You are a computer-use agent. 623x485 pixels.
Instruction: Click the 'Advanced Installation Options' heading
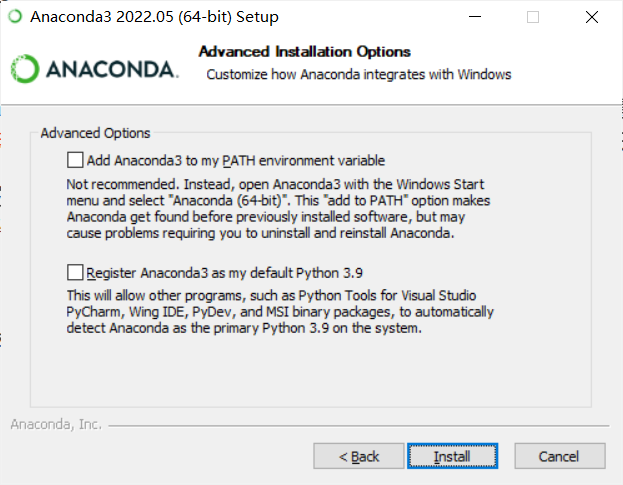coord(305,52)
